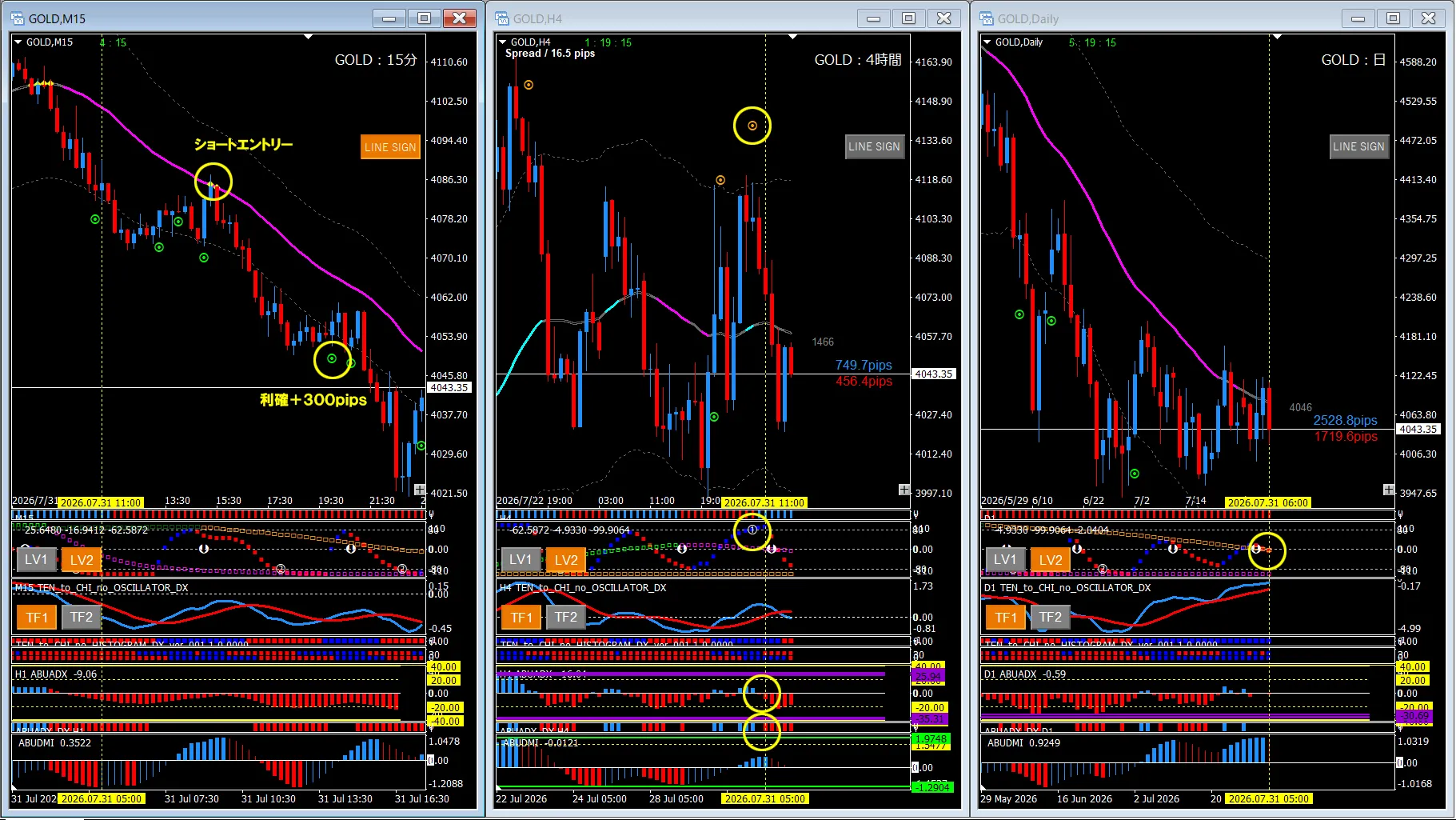This screenshot has width=1456, height=820.
Task: Click the chart shift triangle atop Daily chart
Action: [1278, 37]
